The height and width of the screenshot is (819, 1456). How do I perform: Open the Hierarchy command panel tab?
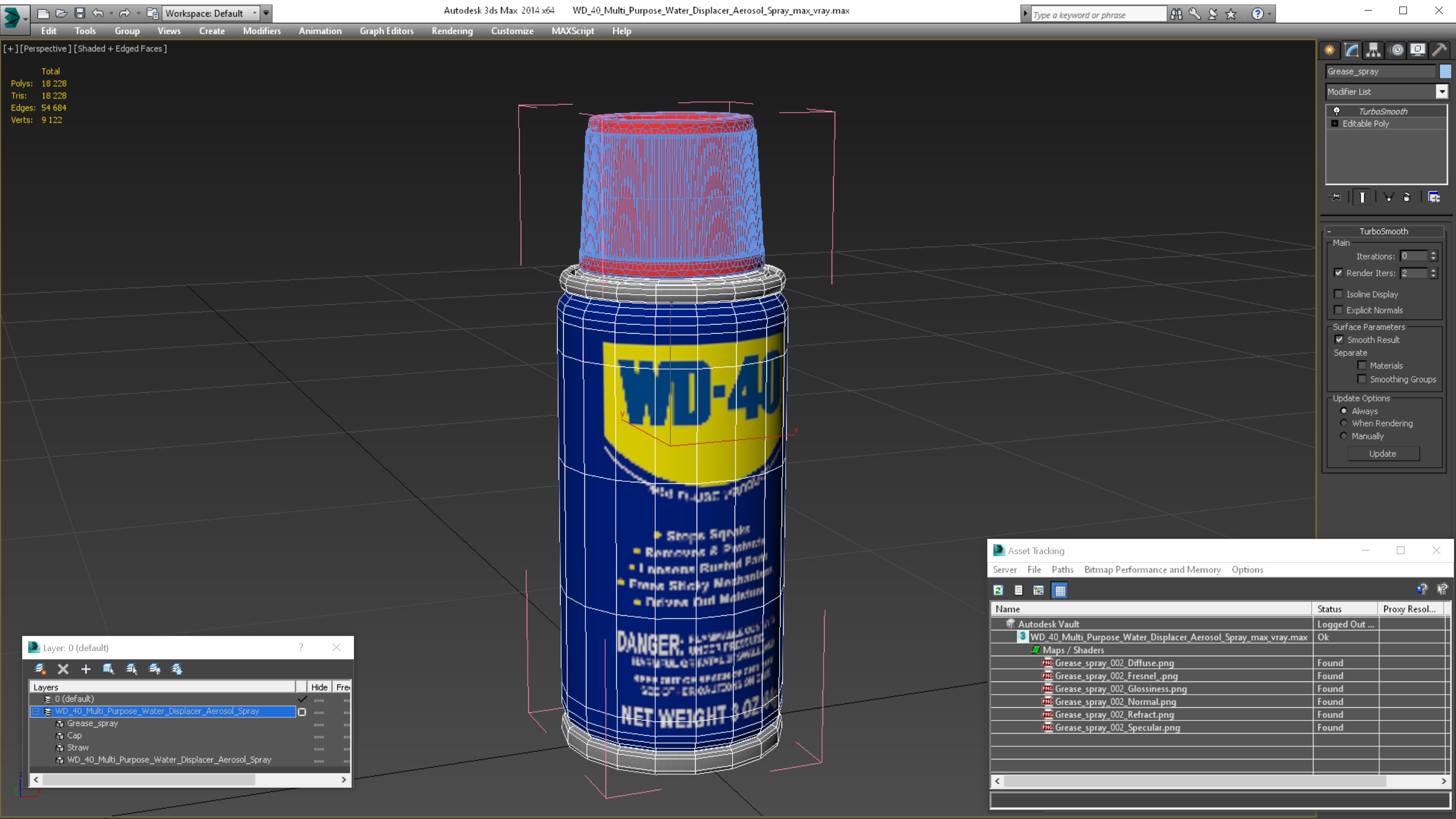(1374, 50)
